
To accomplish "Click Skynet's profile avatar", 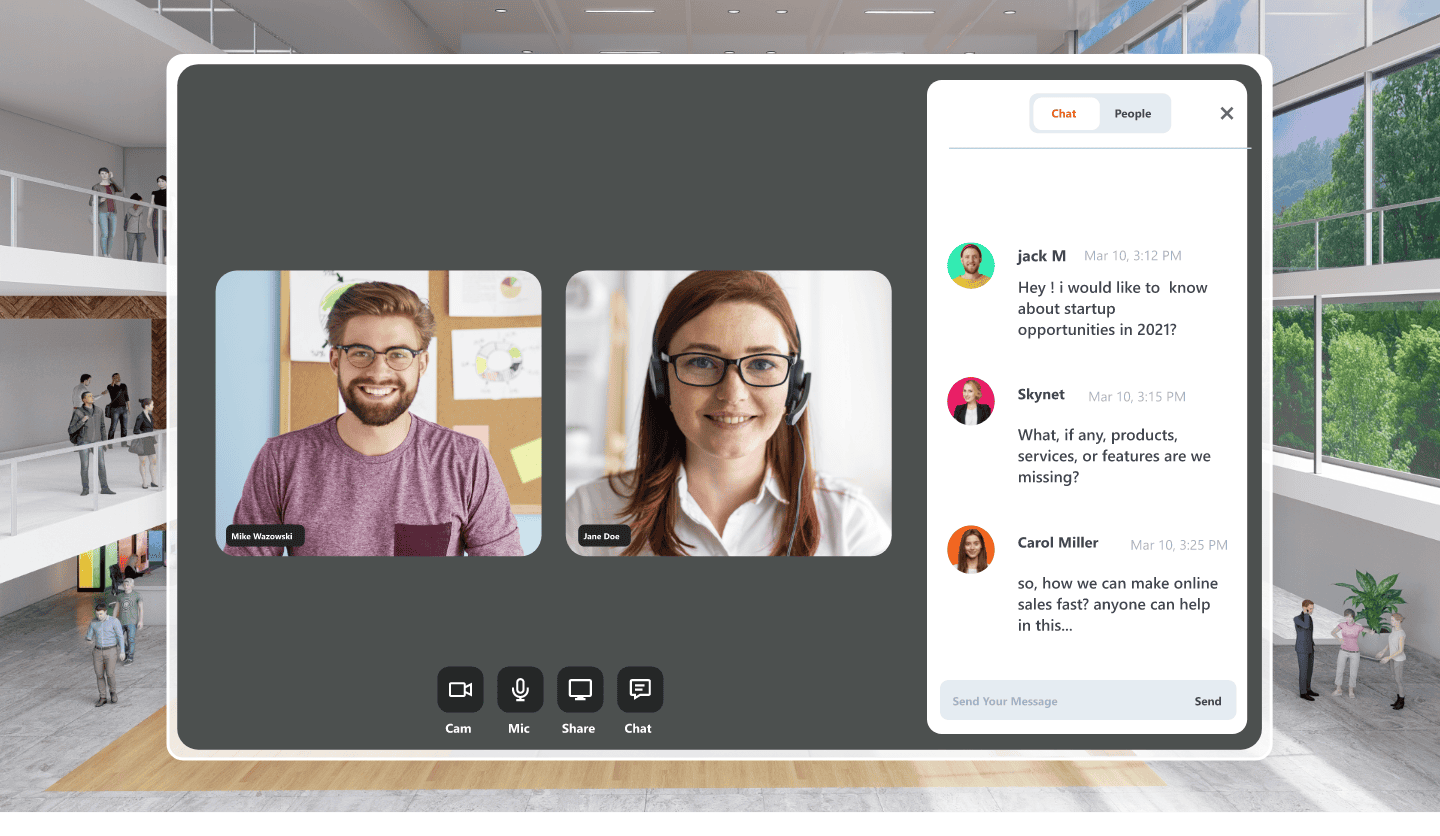I will point(970,400).
